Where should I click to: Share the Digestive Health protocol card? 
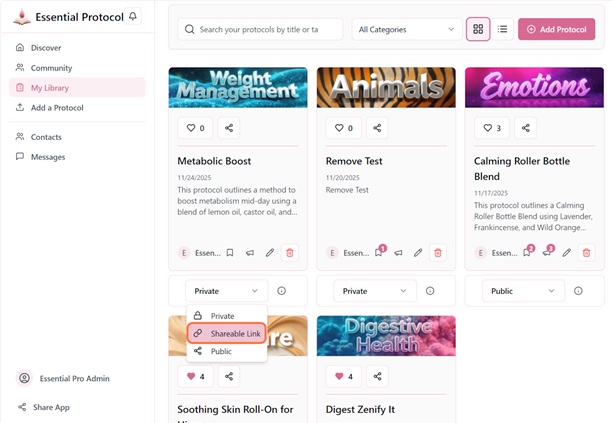pyautogui.click(x=378, y=376)
